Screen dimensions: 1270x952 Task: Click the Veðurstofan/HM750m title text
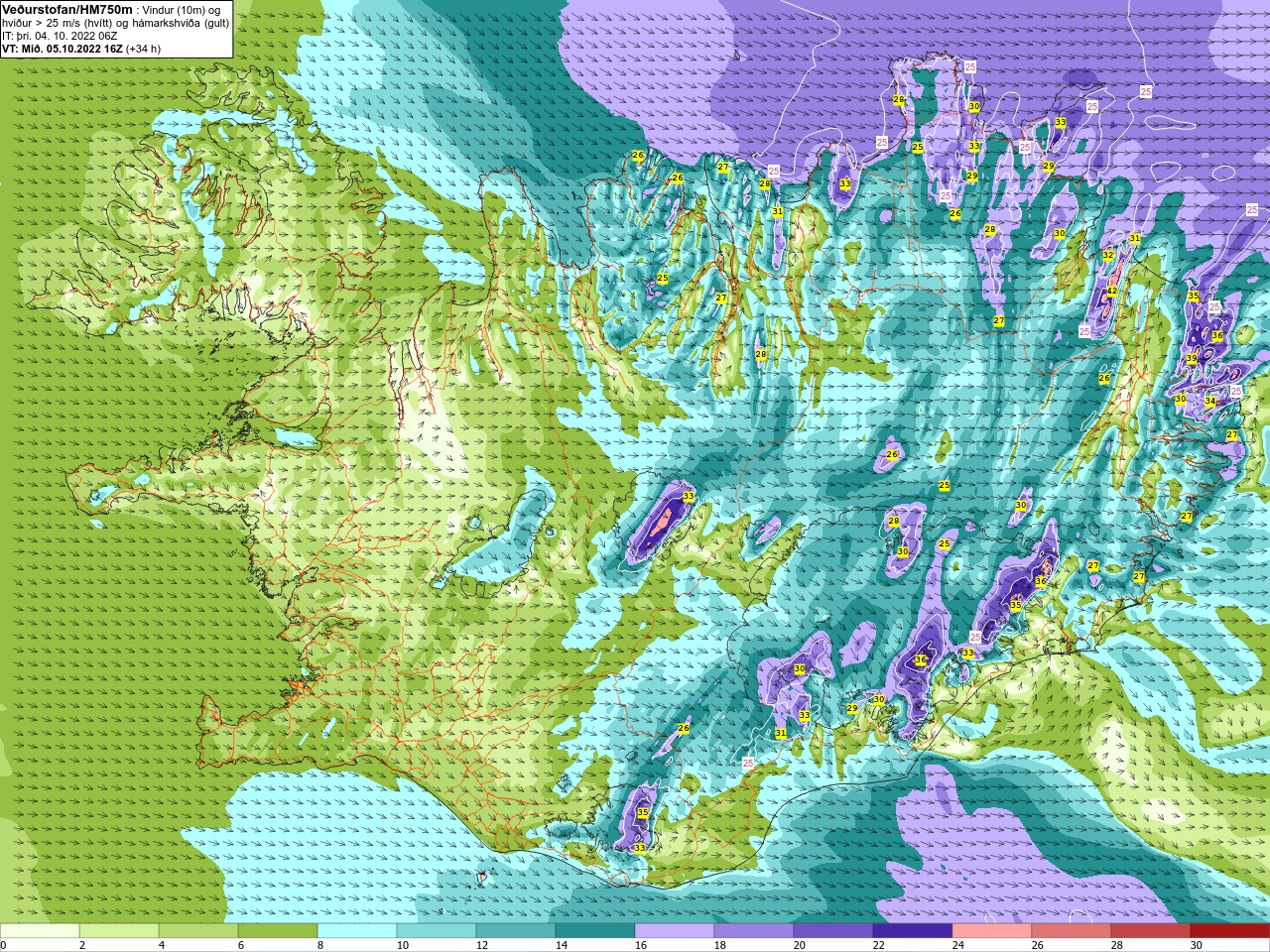(x=67, y=9)
